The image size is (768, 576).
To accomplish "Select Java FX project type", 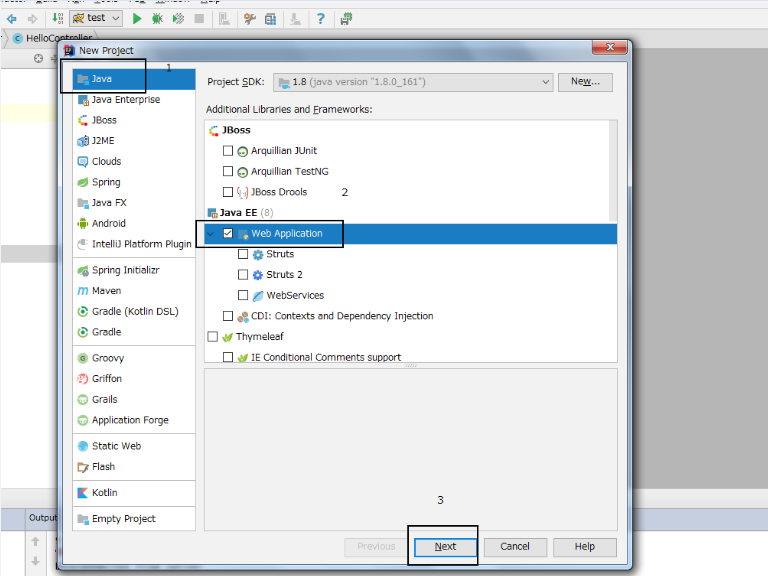I will coord(134,203).
